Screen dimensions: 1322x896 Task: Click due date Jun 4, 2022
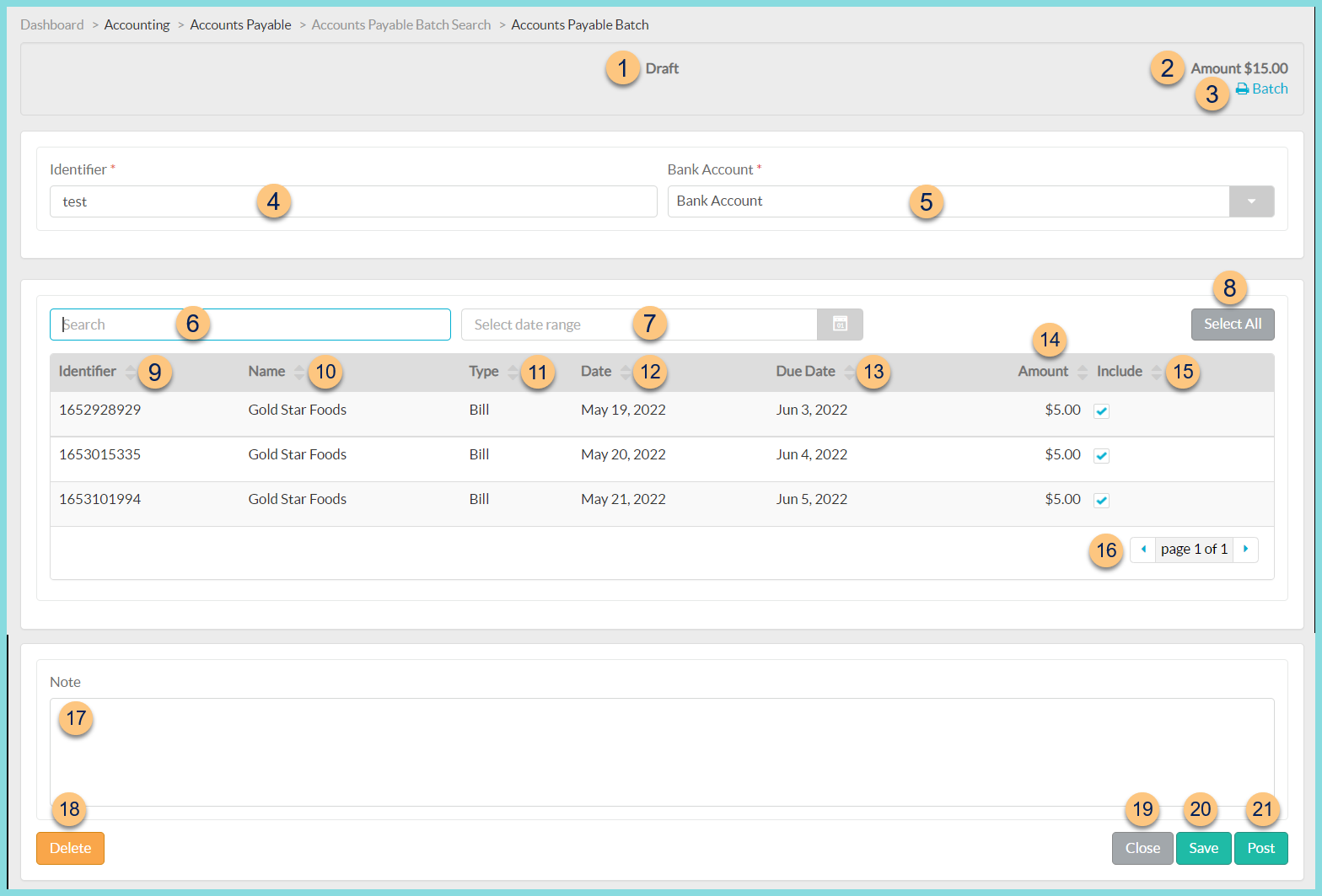(x=812, y=454)
